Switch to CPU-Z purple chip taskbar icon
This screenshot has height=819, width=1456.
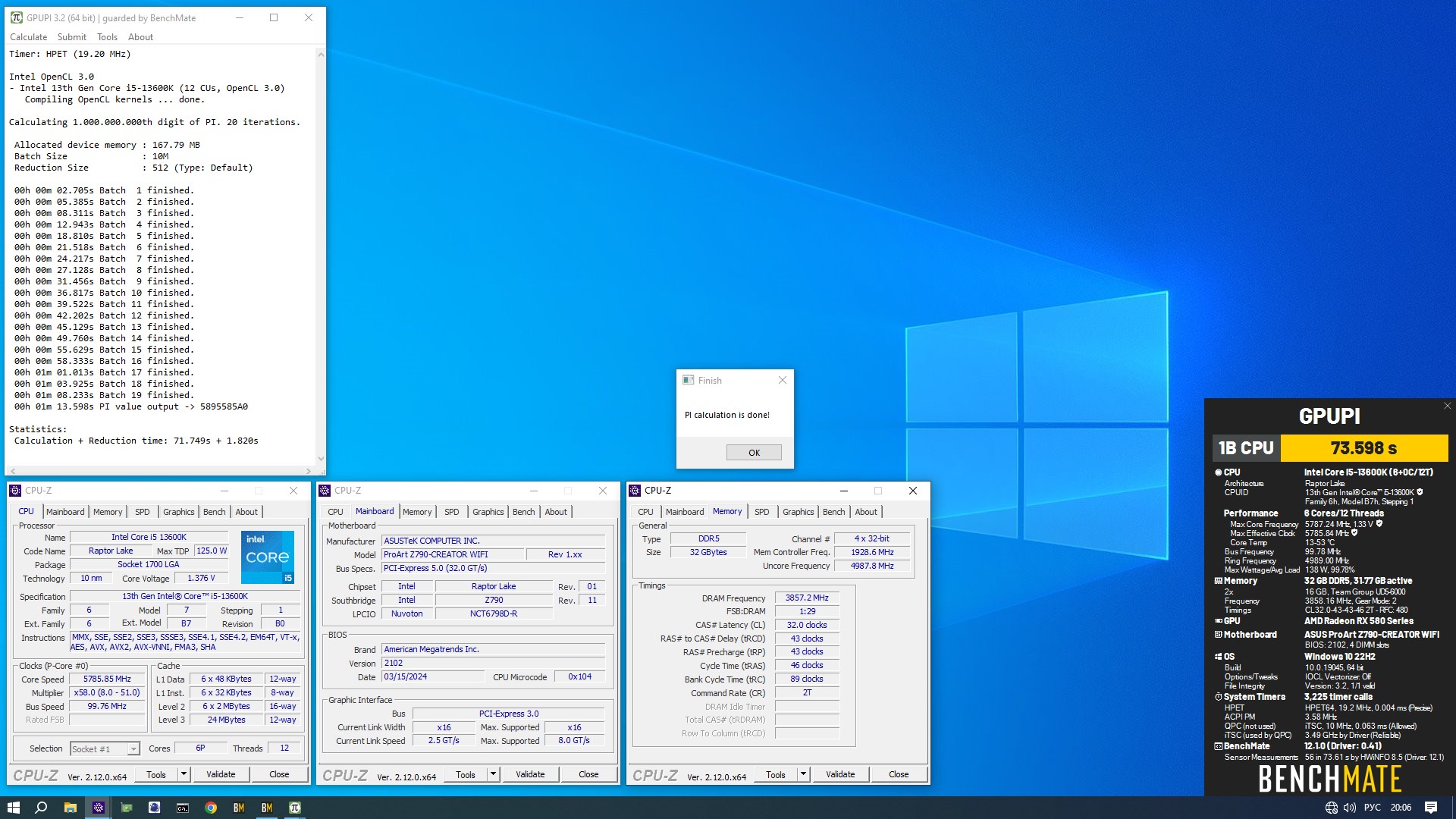pos(98,808)
